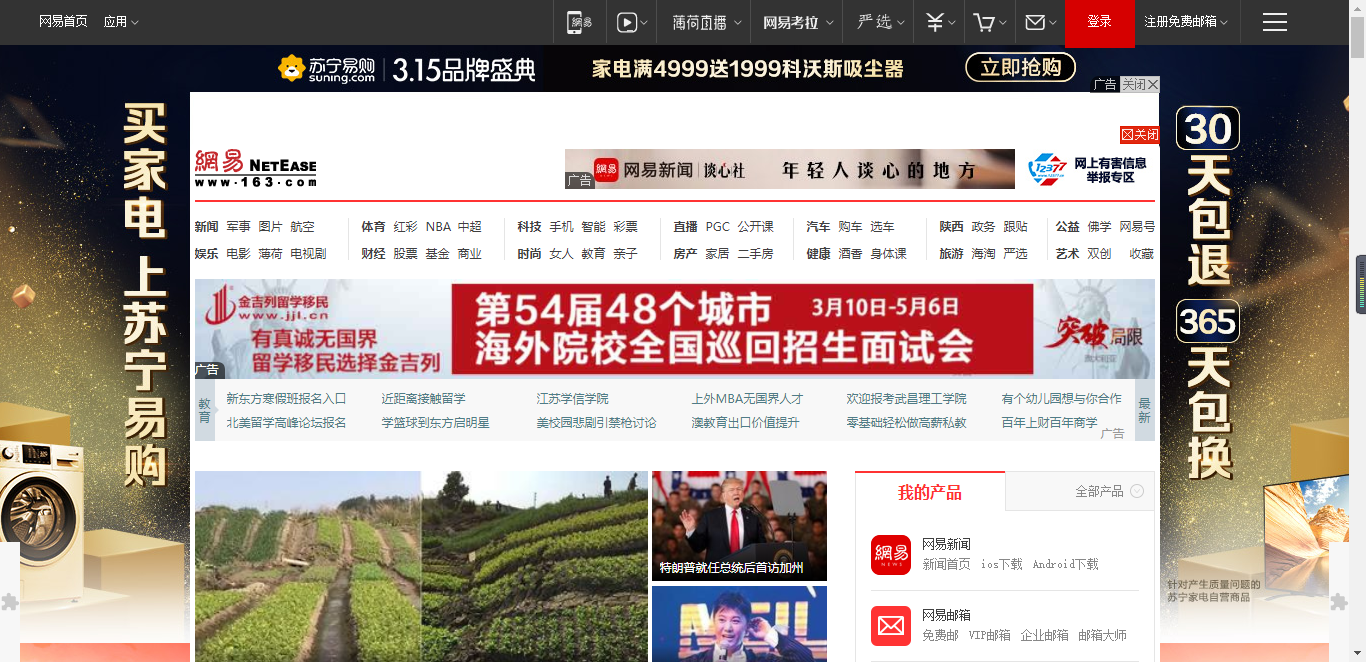Open the video play icon menu
Screen dimensions: 1366x662
coord(632,22)
